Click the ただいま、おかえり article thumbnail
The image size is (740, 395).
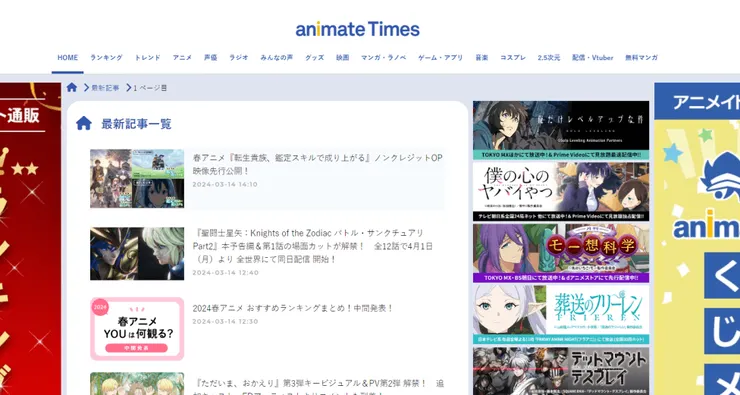click(x=137, y=384)
